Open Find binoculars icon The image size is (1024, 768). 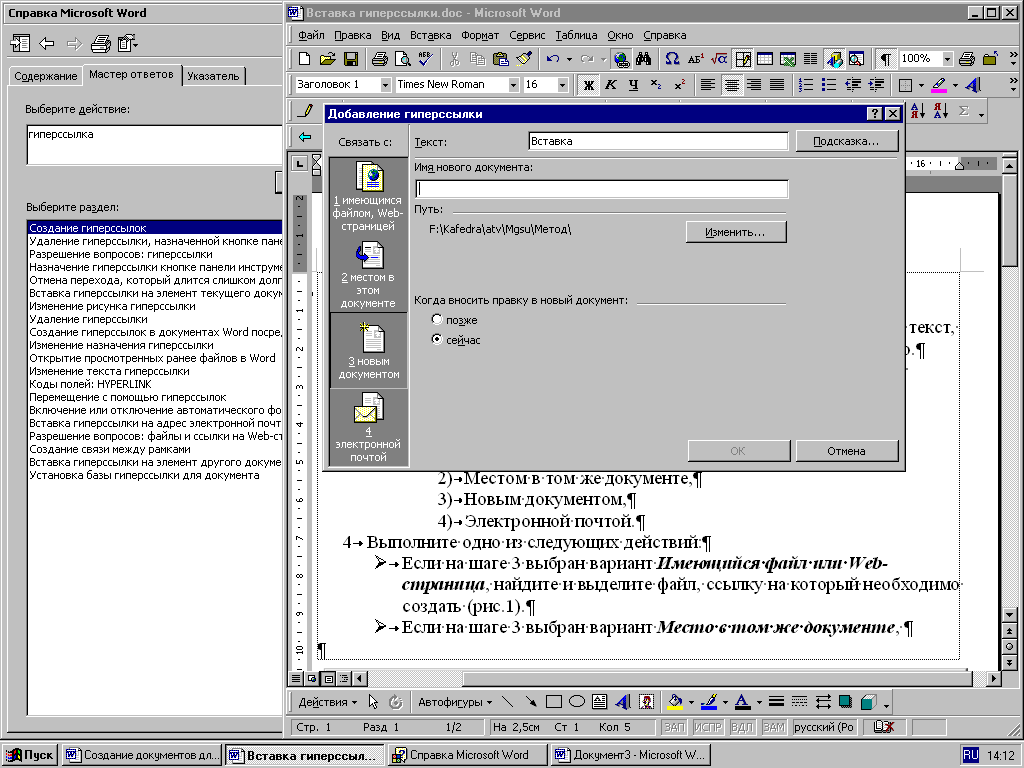coord(644,59)
